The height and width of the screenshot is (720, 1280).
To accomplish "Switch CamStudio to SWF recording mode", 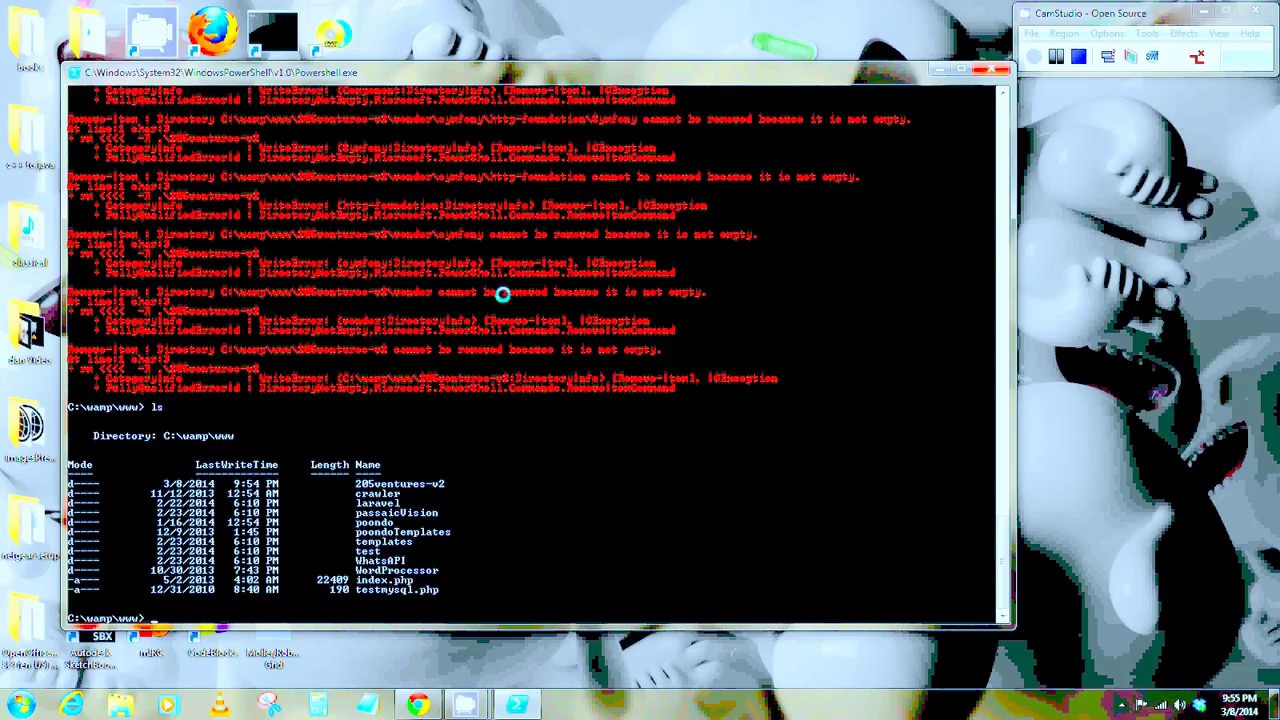I will [x=1152, y=57].
